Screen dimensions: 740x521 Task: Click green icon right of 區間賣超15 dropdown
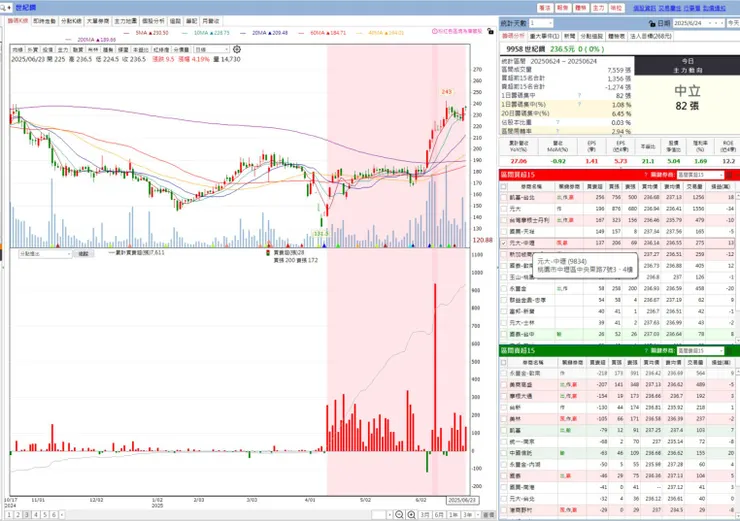[729, 351]
